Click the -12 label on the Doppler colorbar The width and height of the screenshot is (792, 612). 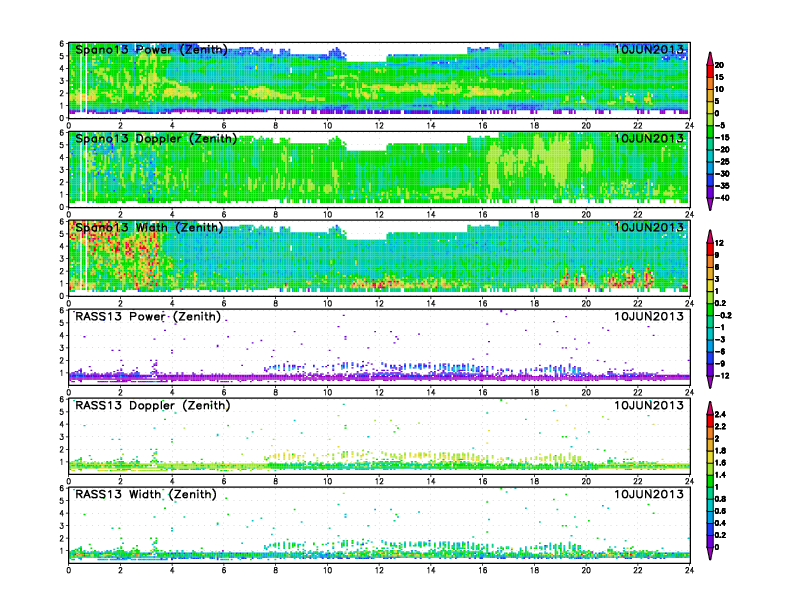(x=722, y=376)
